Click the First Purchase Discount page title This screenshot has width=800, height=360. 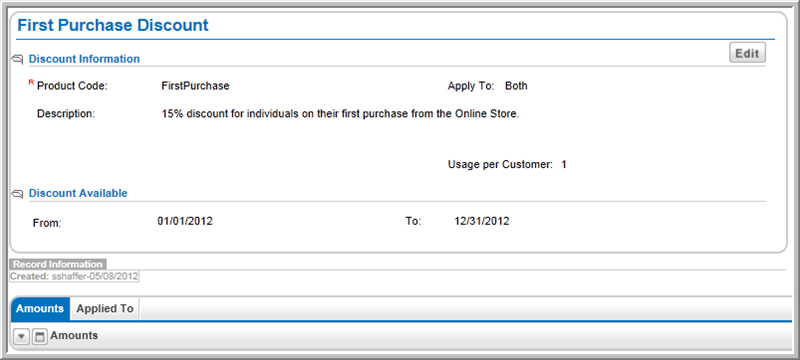(113, 25)
